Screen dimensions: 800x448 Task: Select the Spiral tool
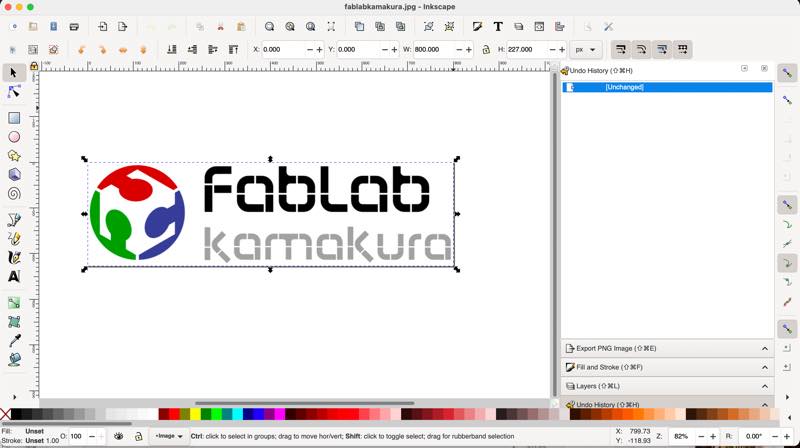tap(14, 193)
